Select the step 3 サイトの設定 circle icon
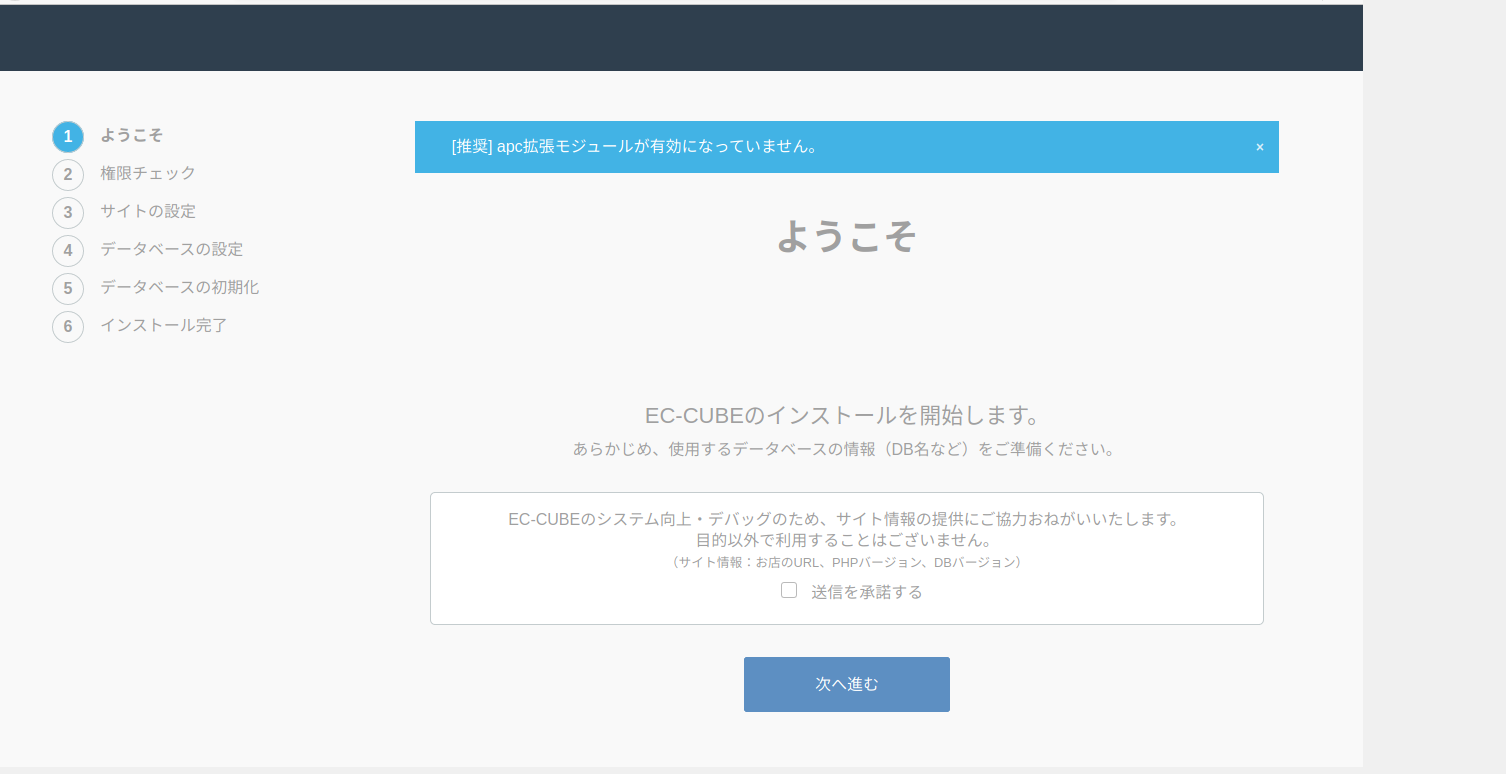The width and height of the screenshot is (1506, 774). coord(67,212)
